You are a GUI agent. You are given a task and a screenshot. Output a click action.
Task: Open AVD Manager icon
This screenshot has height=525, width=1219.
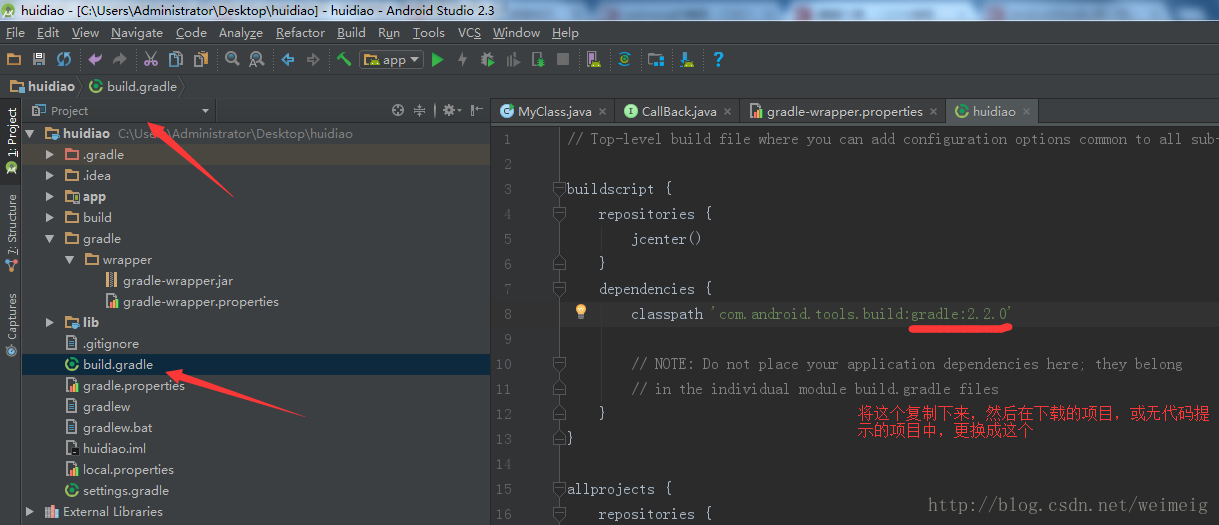click(594, 60)
